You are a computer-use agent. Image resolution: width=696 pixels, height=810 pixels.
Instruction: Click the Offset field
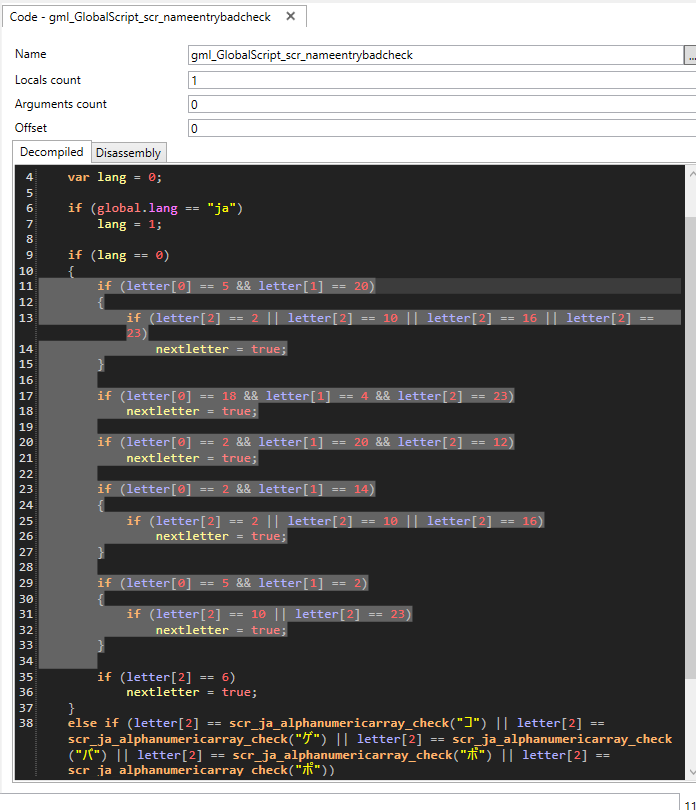442,128
